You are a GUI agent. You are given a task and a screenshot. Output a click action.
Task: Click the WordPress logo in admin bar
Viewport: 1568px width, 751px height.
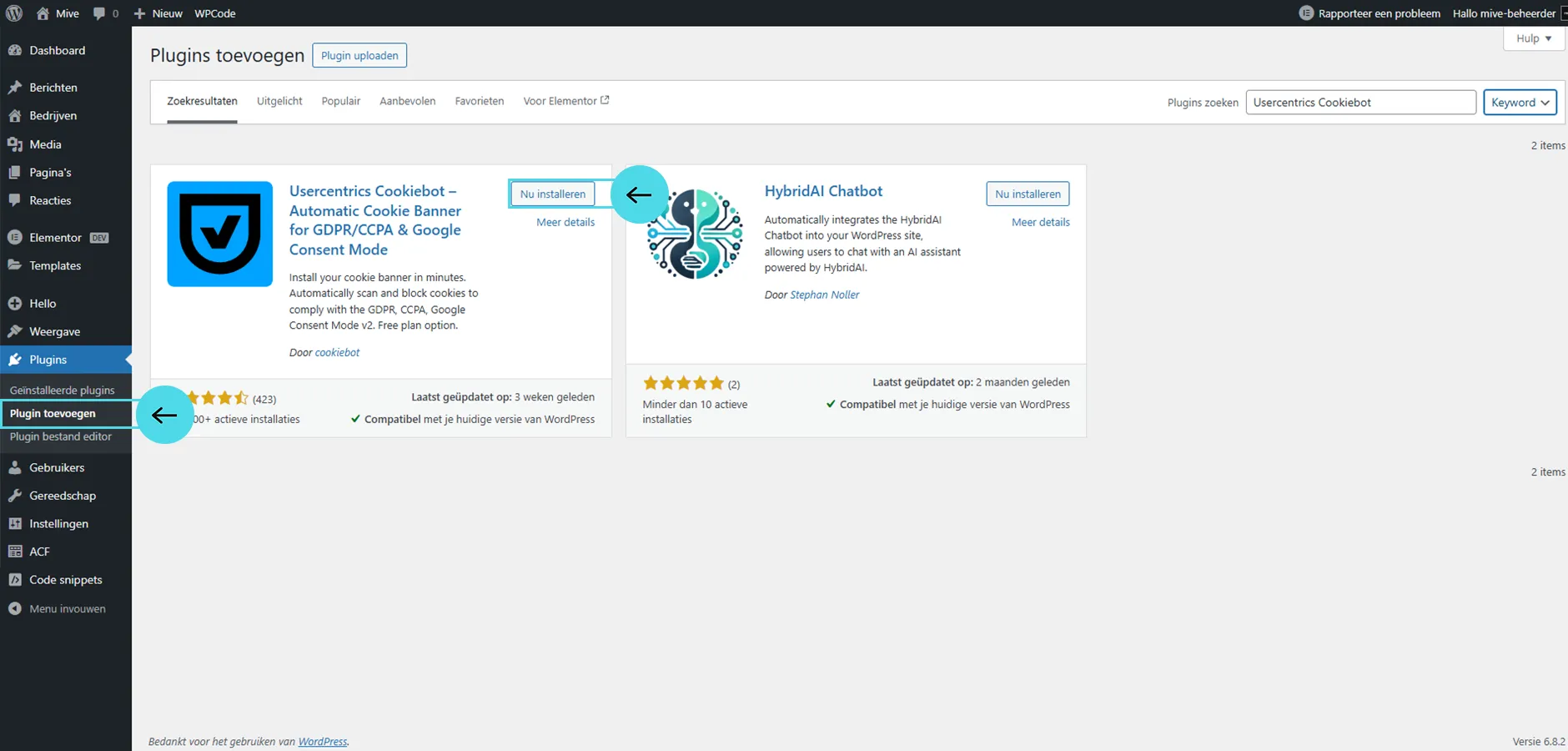click(14, 13)
